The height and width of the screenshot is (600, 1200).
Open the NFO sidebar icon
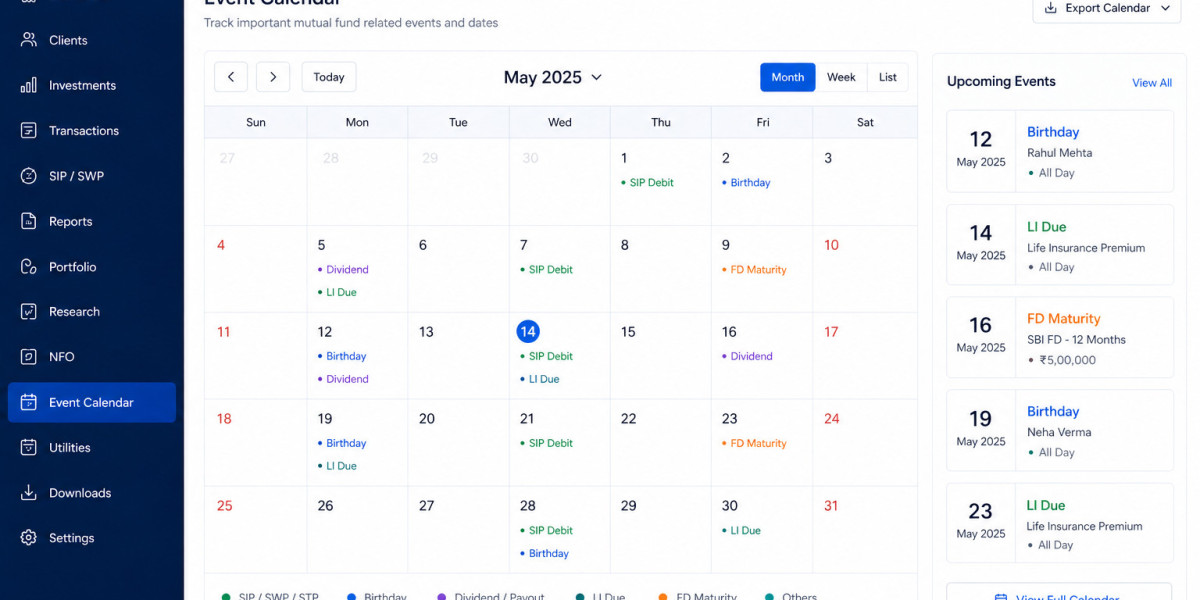tap(28, 357)
